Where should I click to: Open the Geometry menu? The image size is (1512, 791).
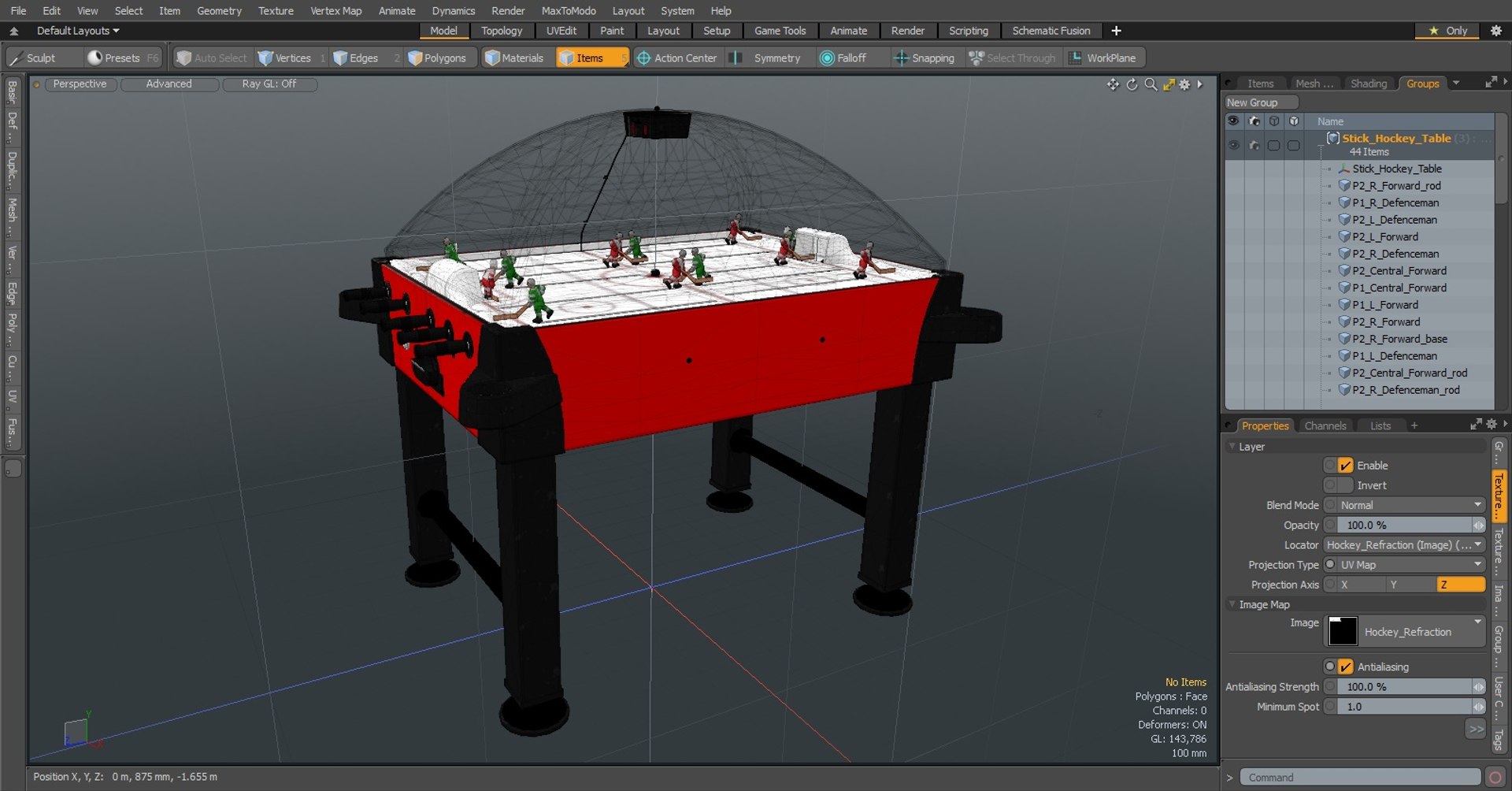(x=219, y=10)
